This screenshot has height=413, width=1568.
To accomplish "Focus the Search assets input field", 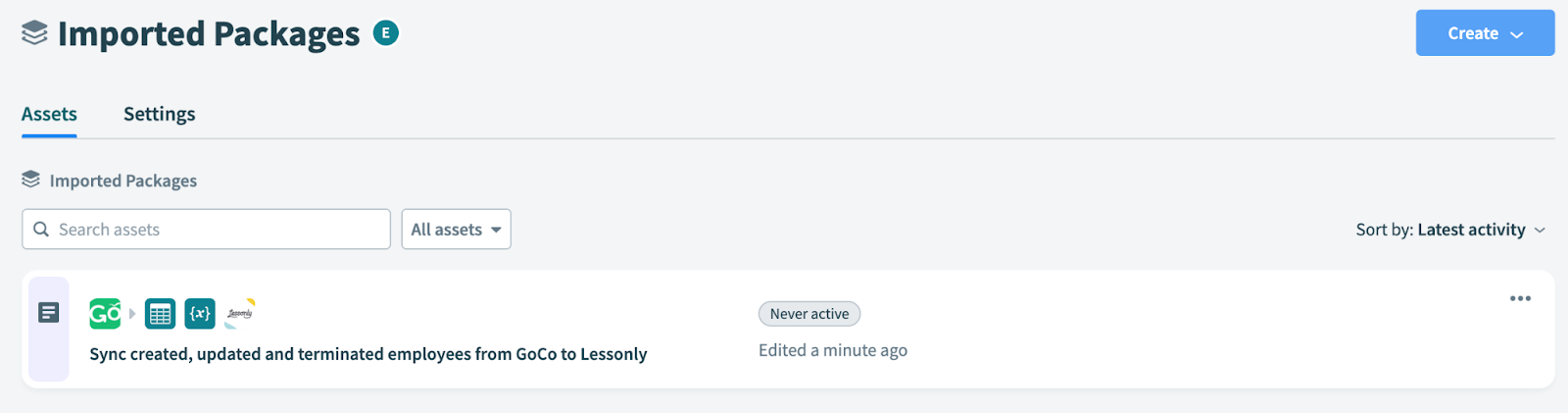I will (206, 230).
